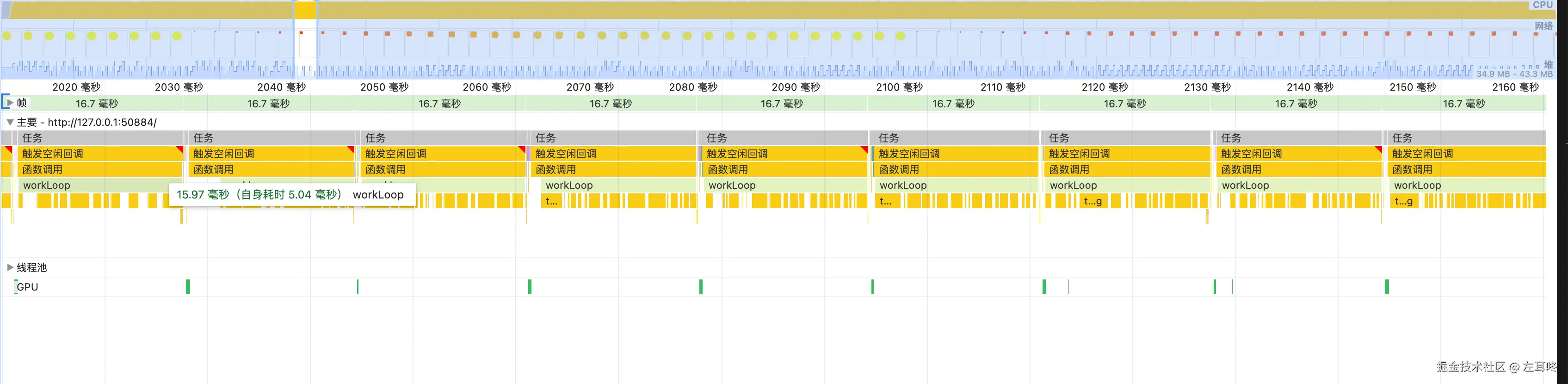Click the 2150 毫秒 ruler label

(x=1413, y=87)
